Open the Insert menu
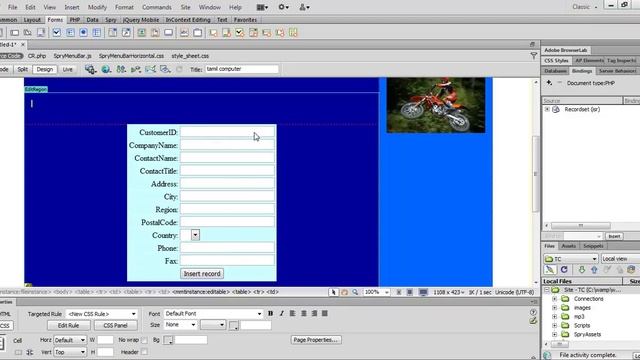 coord(72,7)
